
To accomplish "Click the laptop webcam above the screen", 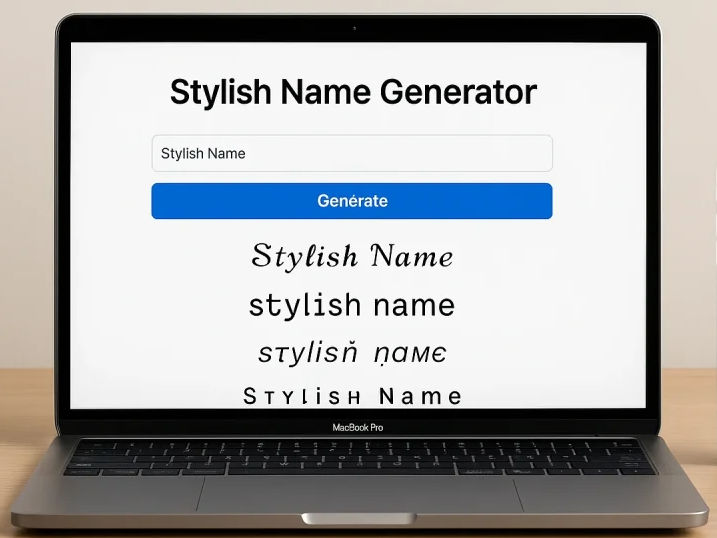I will tap(354, 28).
